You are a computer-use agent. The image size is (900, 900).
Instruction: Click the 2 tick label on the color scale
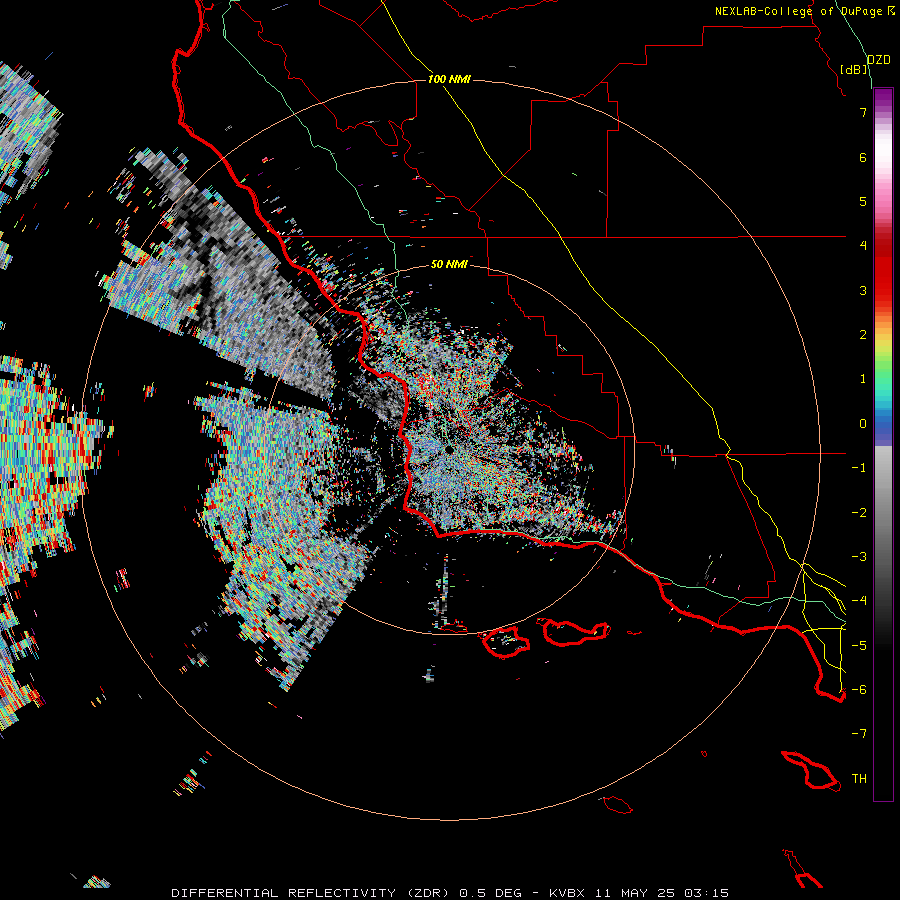[863, 335]
